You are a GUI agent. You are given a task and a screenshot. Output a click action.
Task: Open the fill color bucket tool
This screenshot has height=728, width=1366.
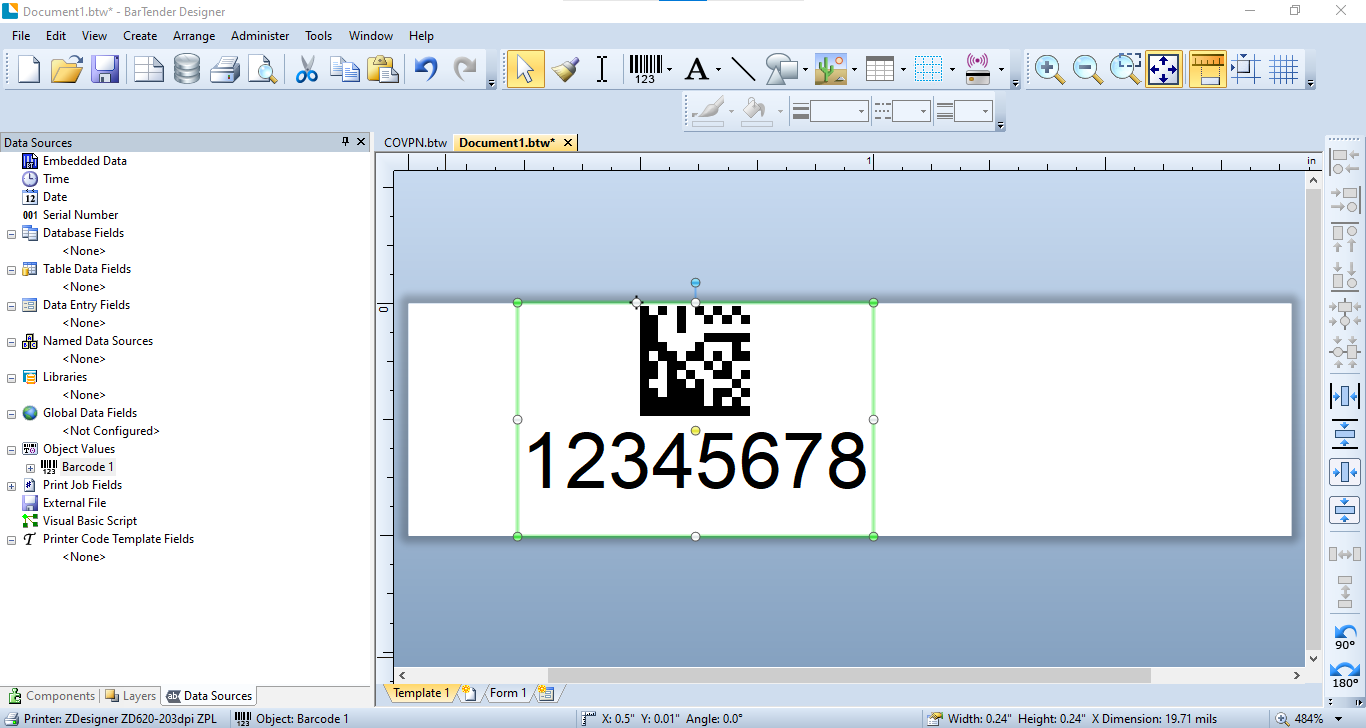pos(756,111)
